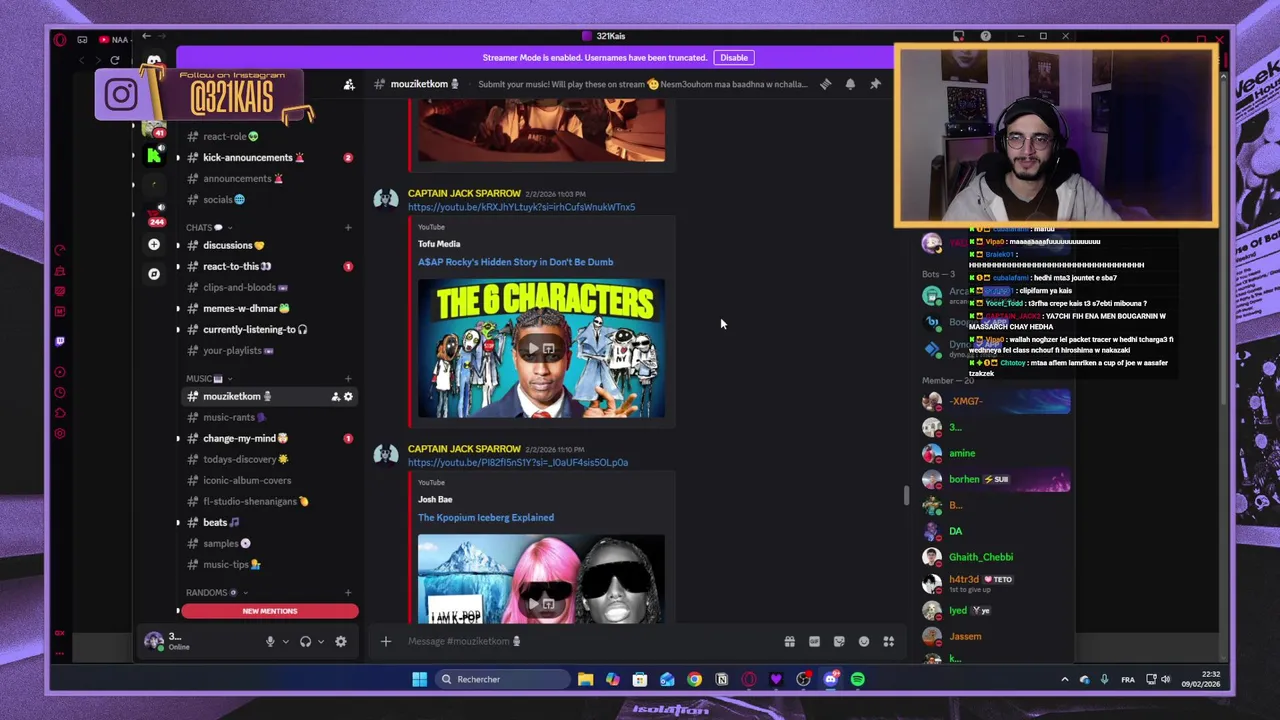
Task: Open the kick-announcements channel
Action: (268, 158)
